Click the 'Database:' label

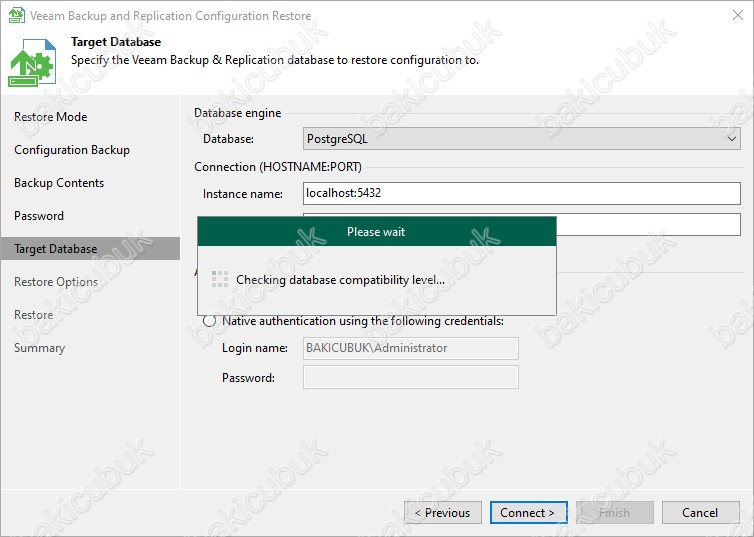(228, 139)
